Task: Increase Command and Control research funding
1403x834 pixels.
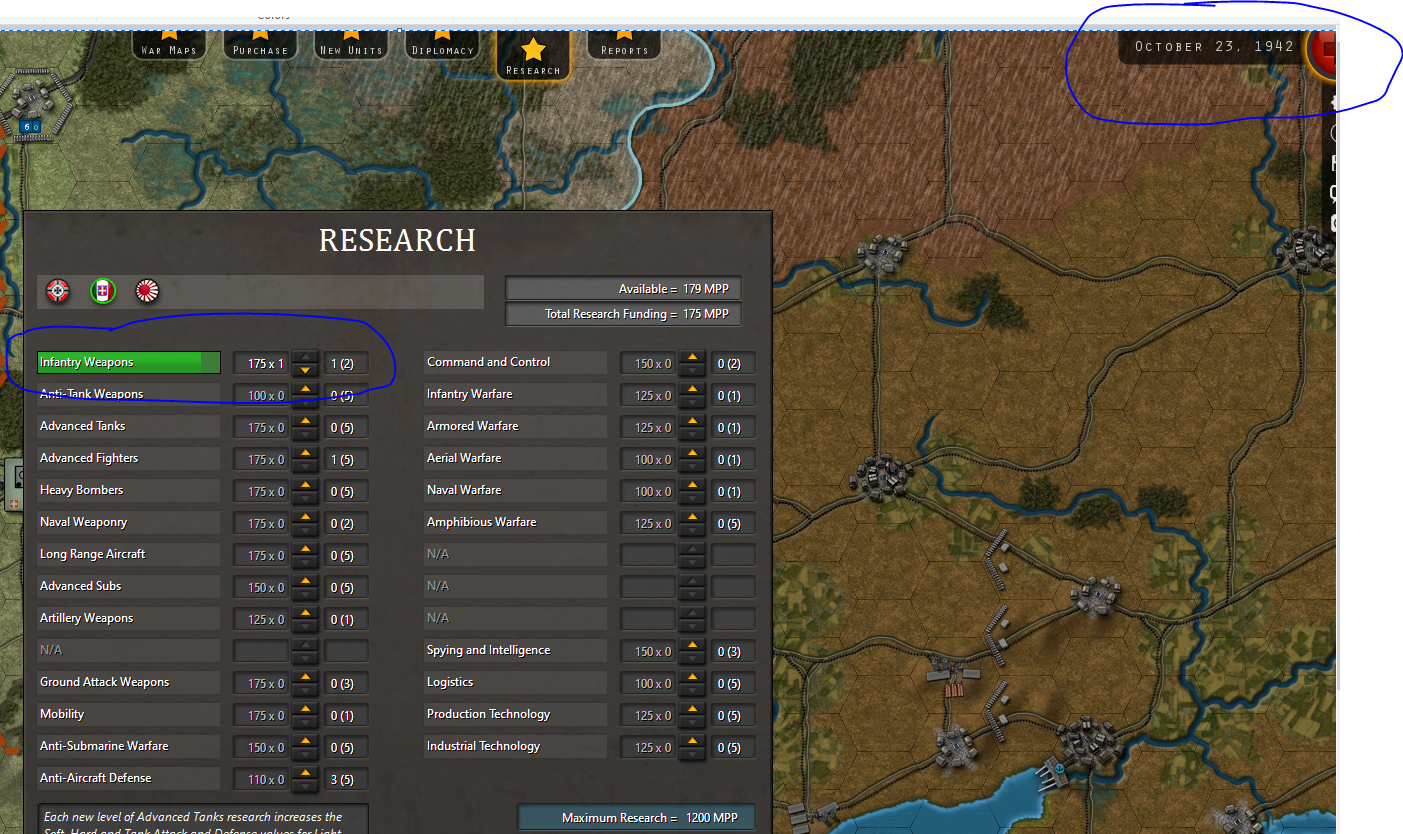Action: tap(693, 356)
